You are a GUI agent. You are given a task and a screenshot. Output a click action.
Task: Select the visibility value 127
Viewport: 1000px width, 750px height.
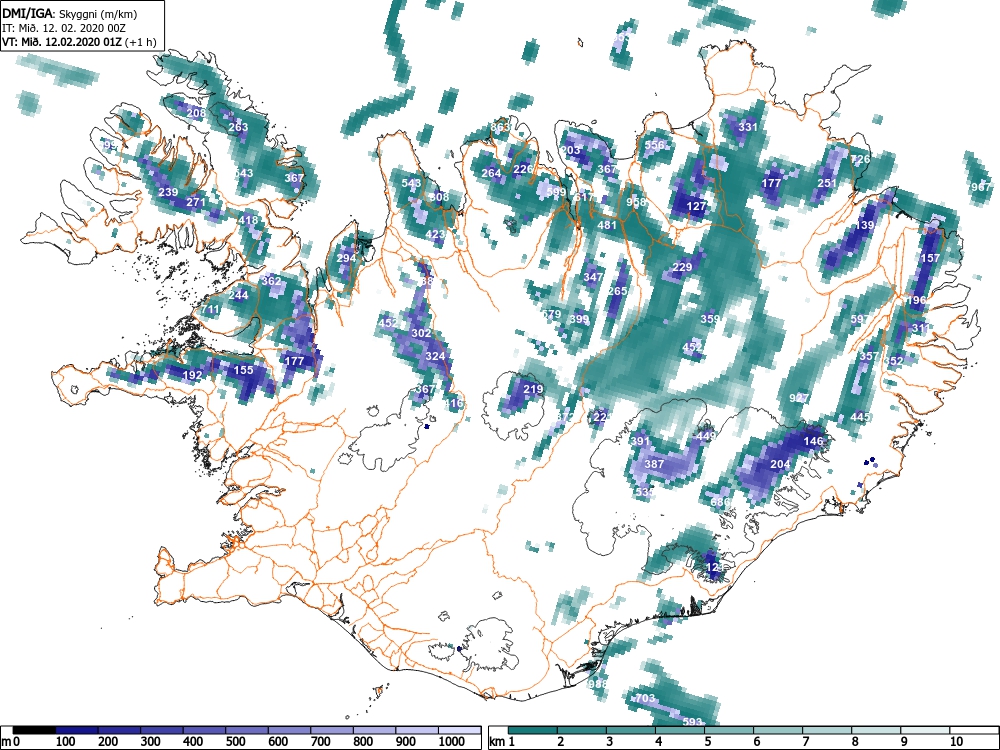click(696, 206)
